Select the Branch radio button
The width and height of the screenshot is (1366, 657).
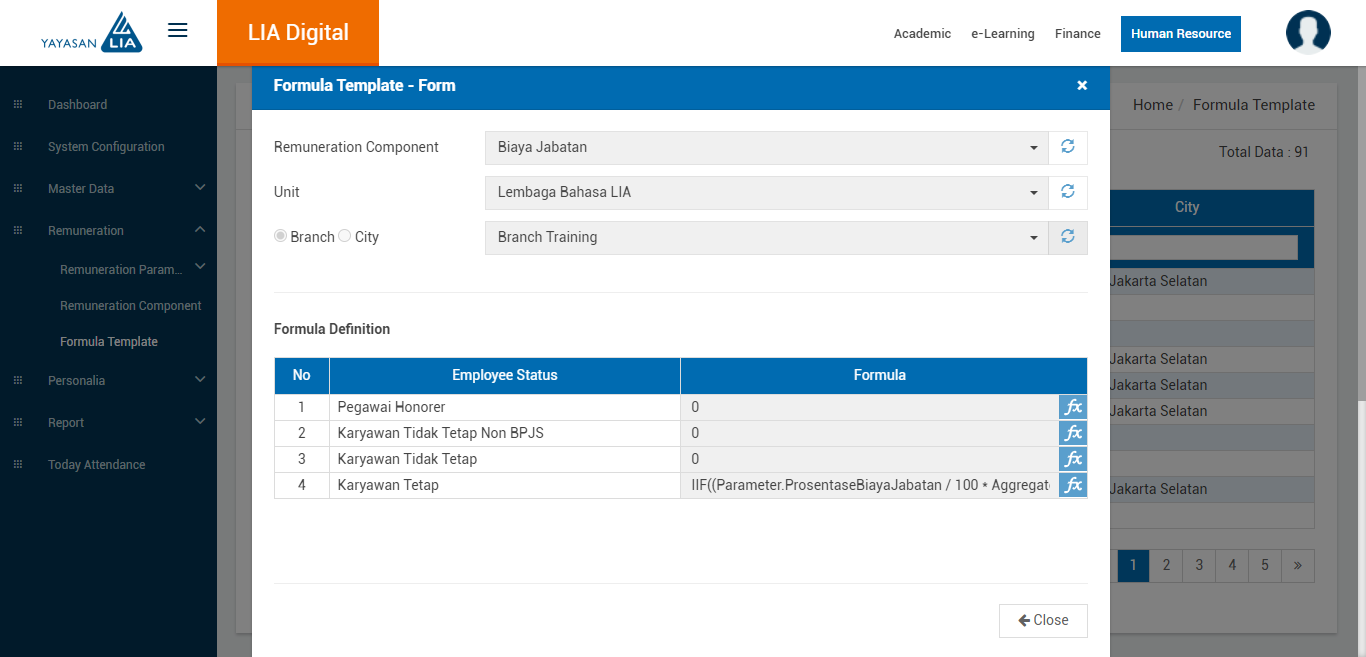click(281, 237)
